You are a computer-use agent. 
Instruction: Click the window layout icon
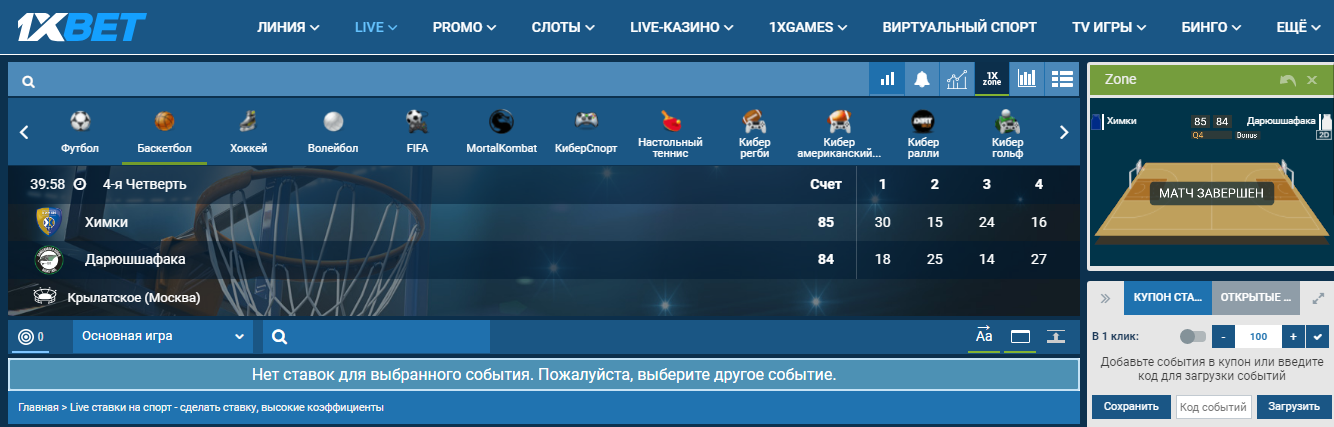tap(1020, 337)
